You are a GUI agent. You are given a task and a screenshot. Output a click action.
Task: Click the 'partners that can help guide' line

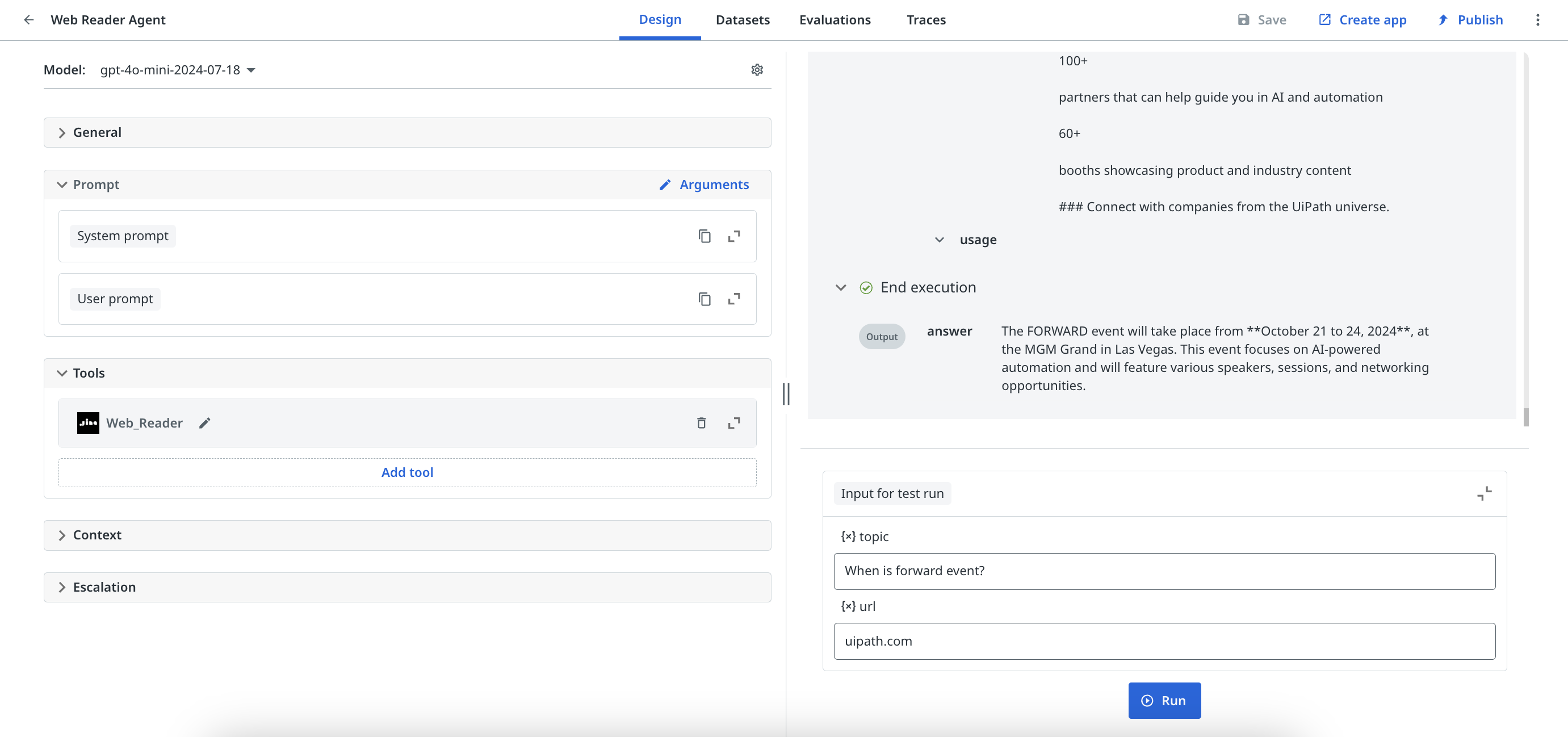point(1220,97)
